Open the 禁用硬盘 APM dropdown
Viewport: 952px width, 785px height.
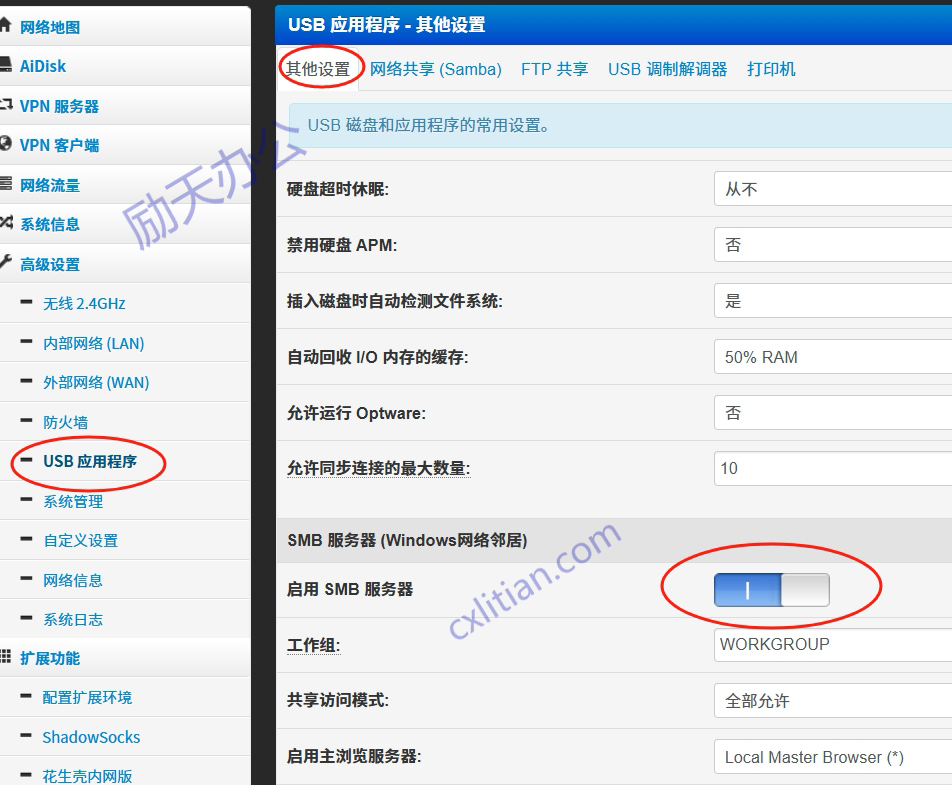[832, 245]
